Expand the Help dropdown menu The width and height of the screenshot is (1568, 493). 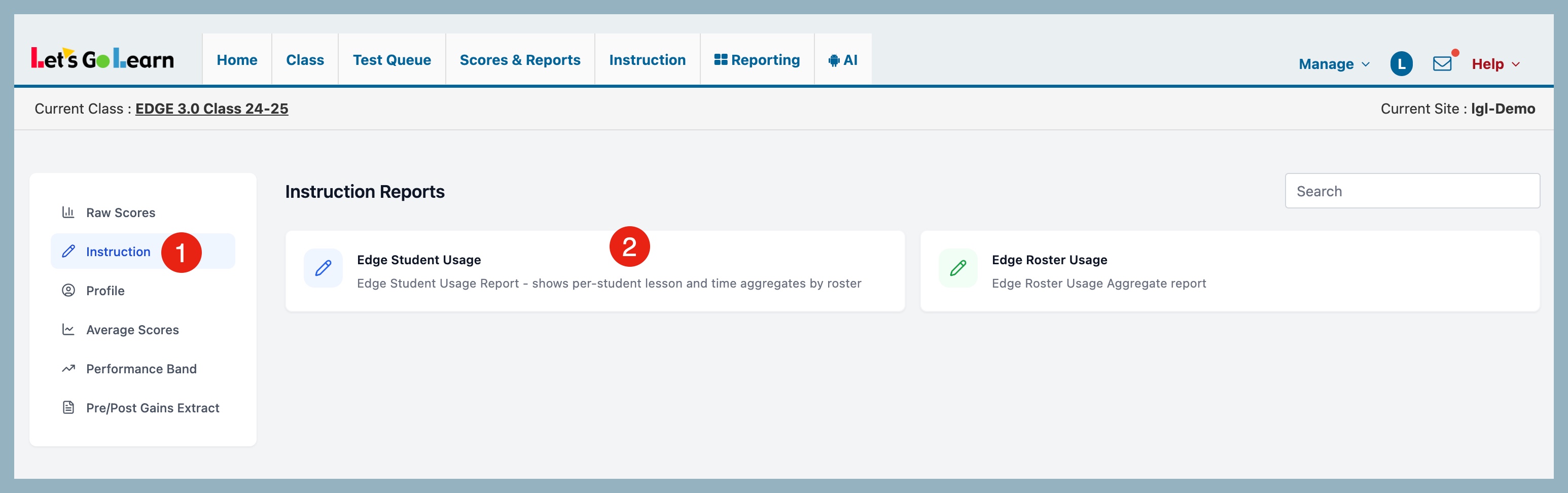pos(1495,64)
